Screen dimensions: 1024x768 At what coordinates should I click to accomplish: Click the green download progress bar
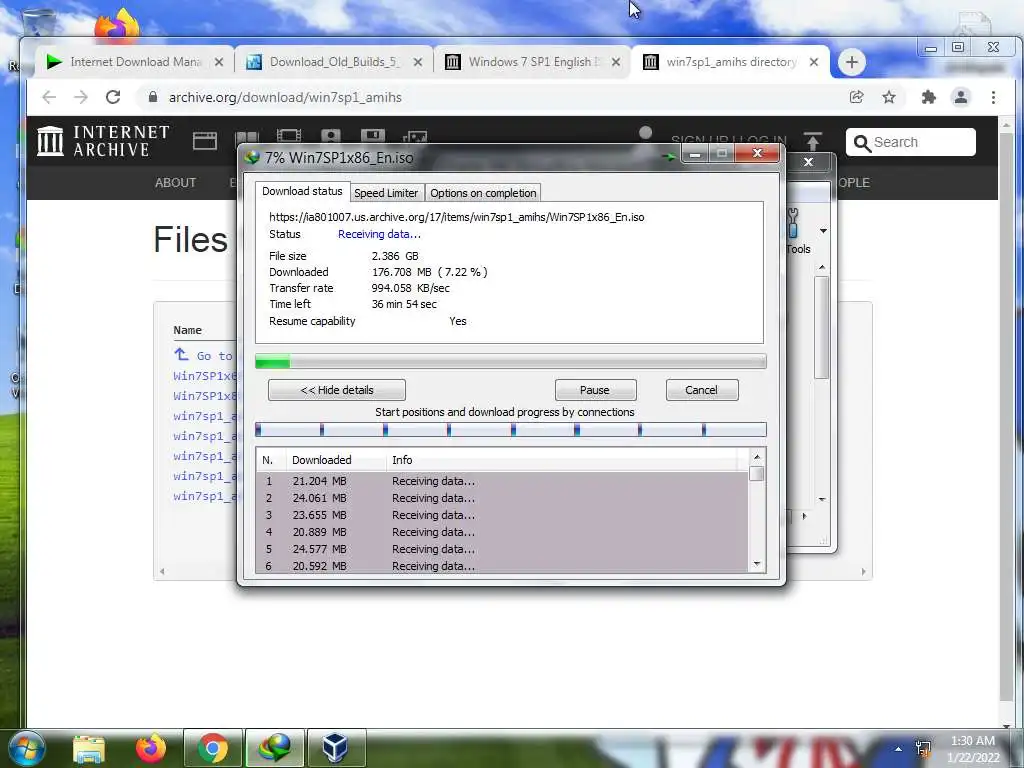[x=510, y=361]
